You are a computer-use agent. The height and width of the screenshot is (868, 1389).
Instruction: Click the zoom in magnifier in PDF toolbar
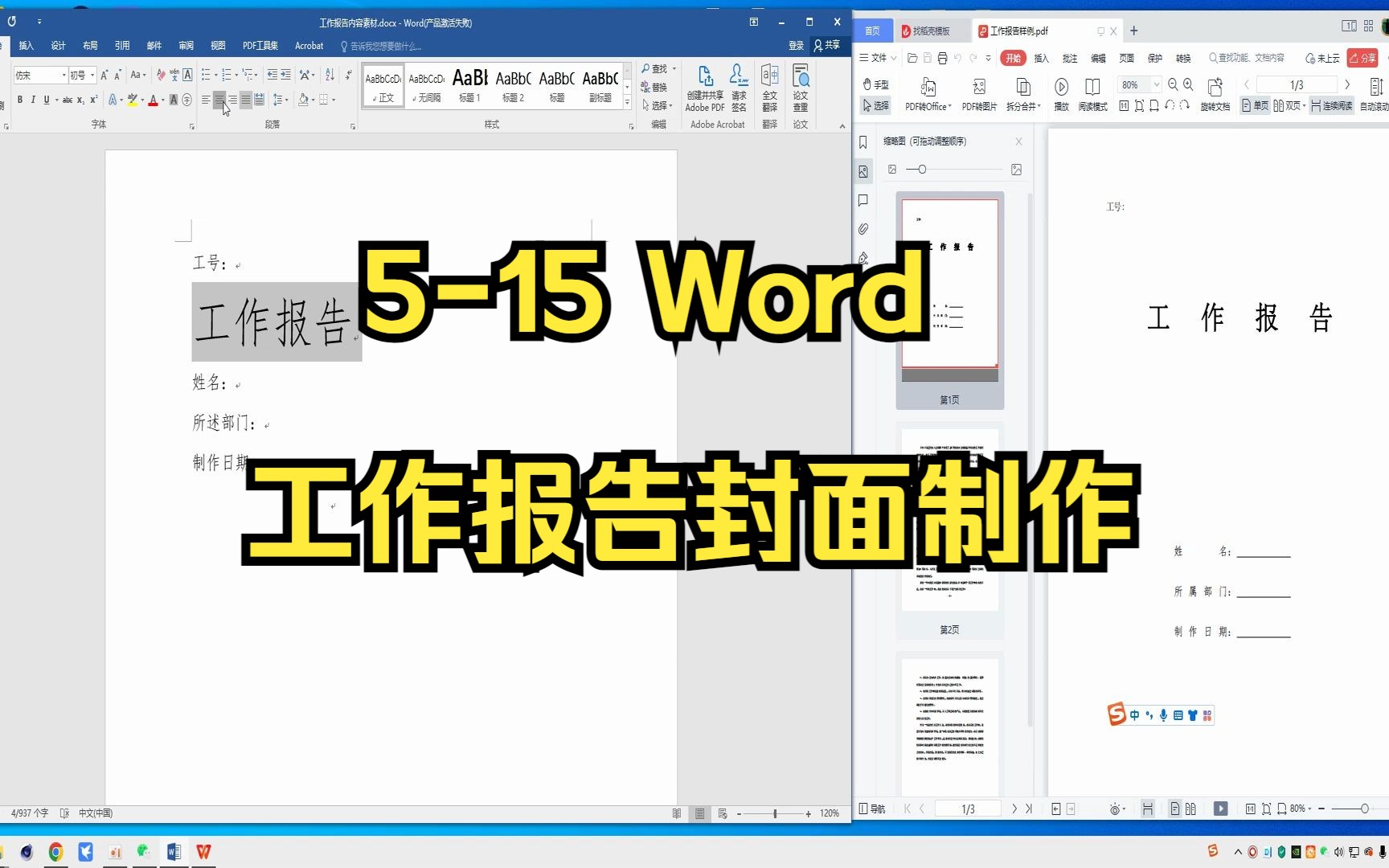[x=1188, y=84]
